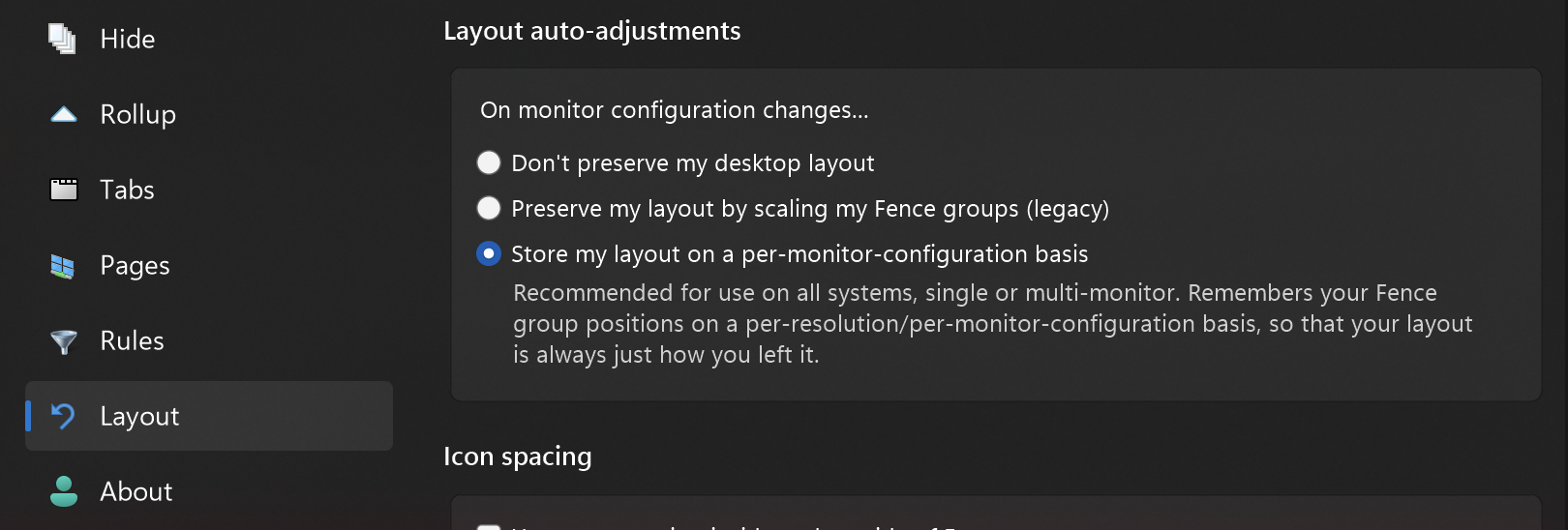The image size is (1568, 530).
Task: Switch to the Tabs settings label
Action: click(x=128, y=190)
